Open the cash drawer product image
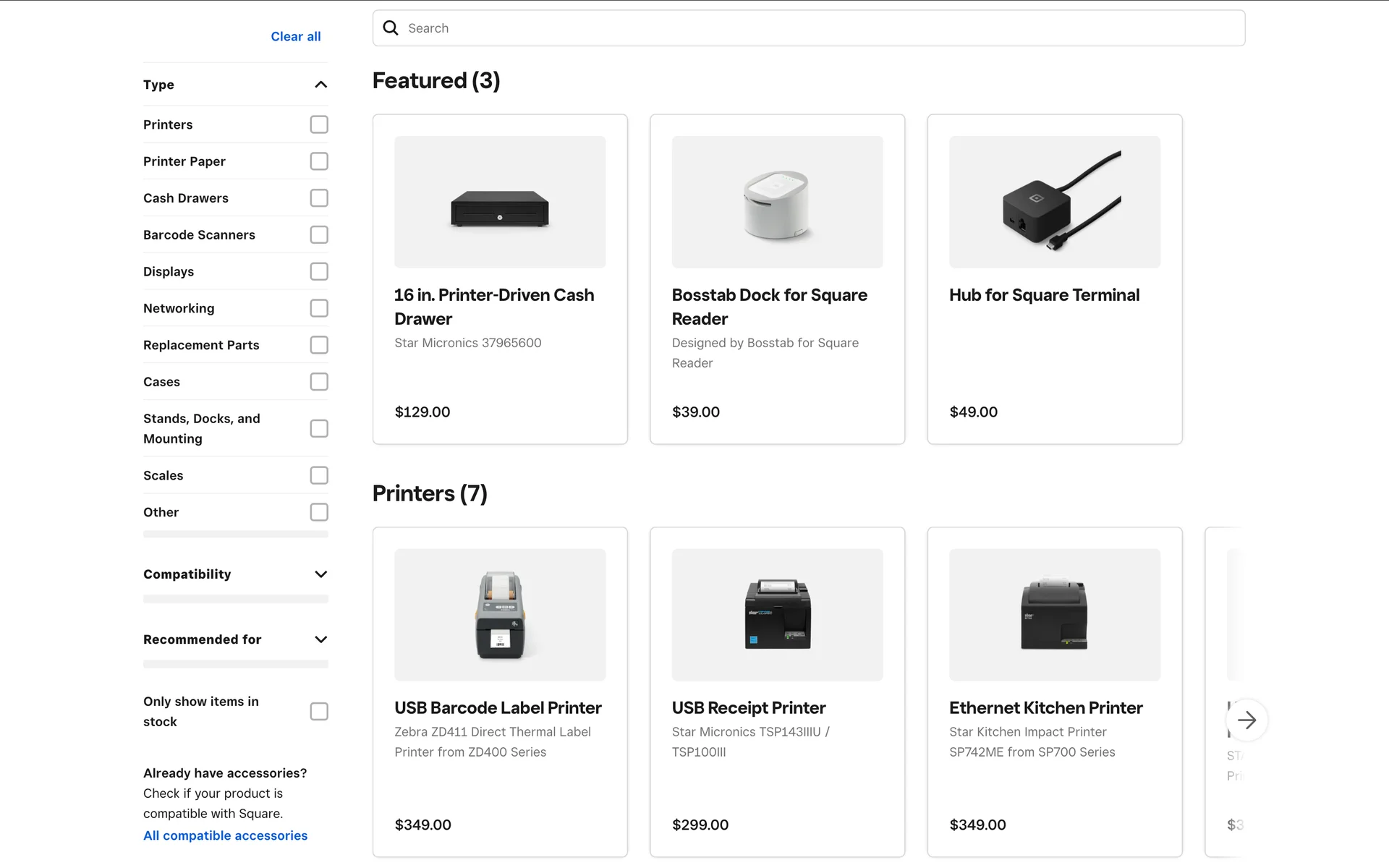 500,202
